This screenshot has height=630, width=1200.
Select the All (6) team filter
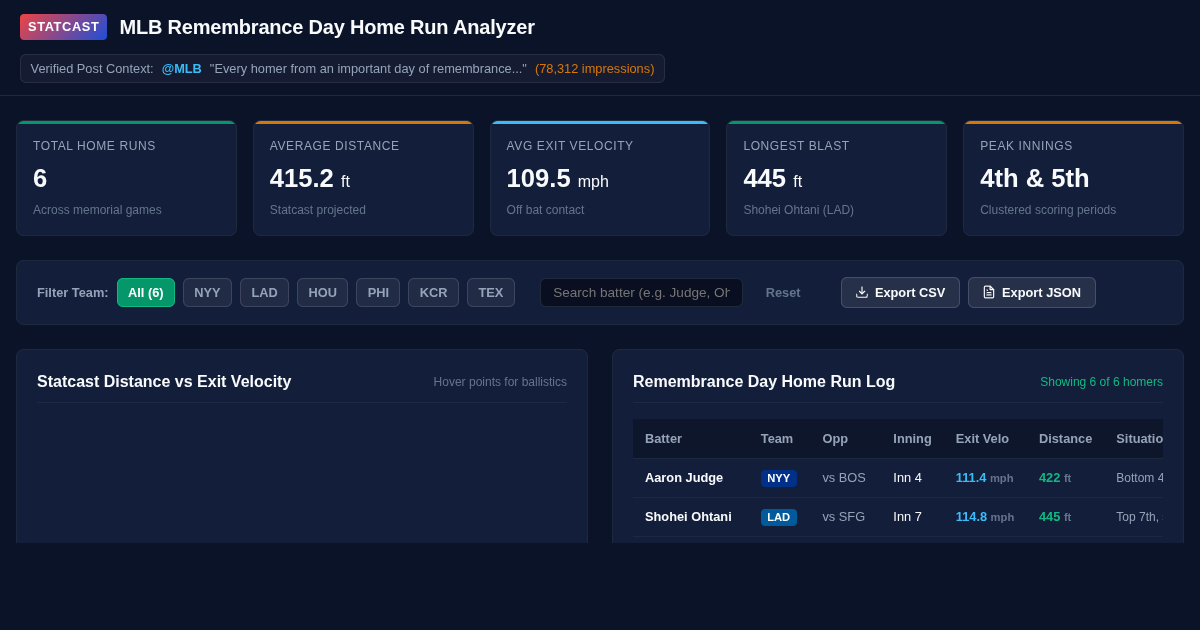[146, 292]
